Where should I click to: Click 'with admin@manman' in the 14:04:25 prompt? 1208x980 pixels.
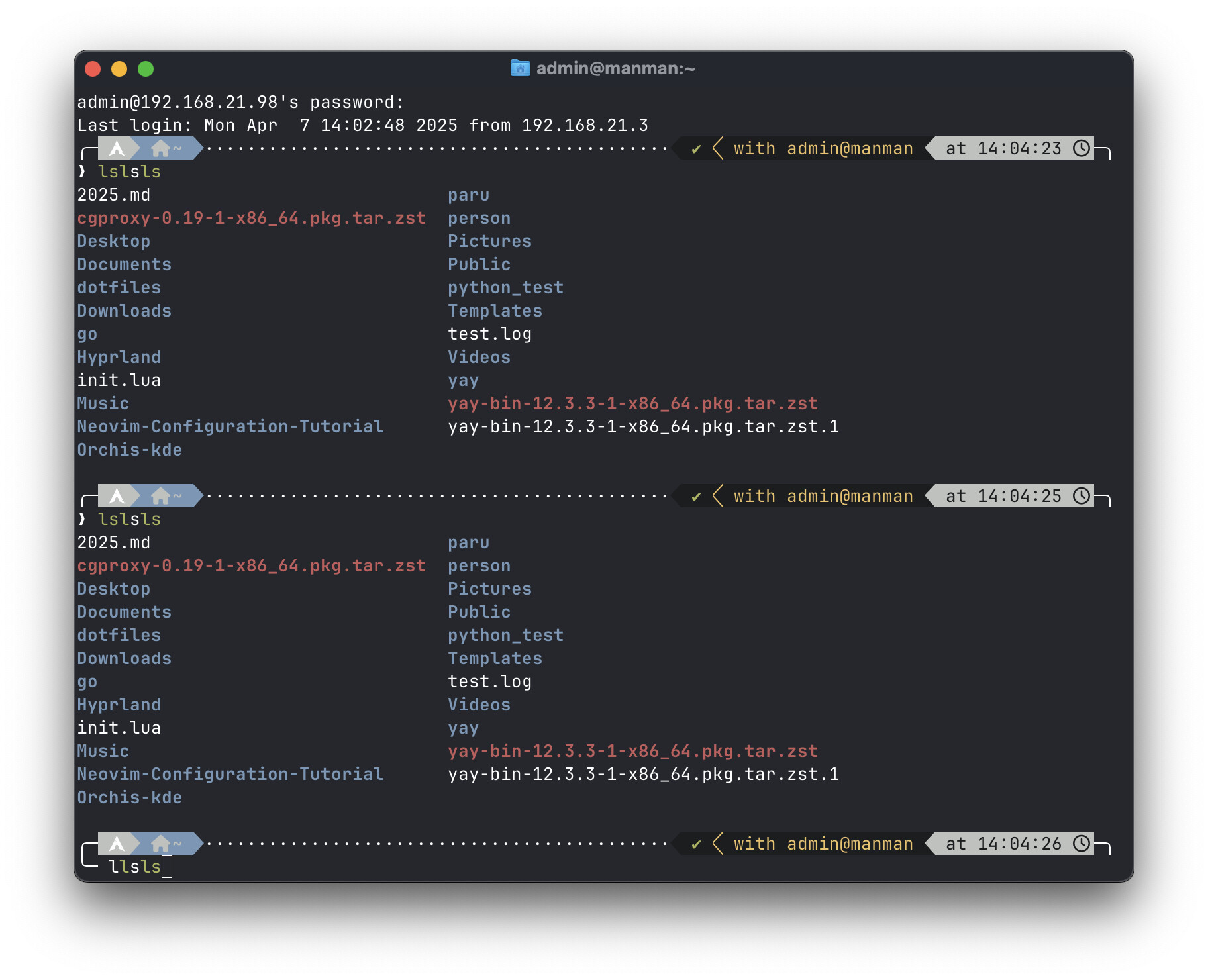point(823,496)
